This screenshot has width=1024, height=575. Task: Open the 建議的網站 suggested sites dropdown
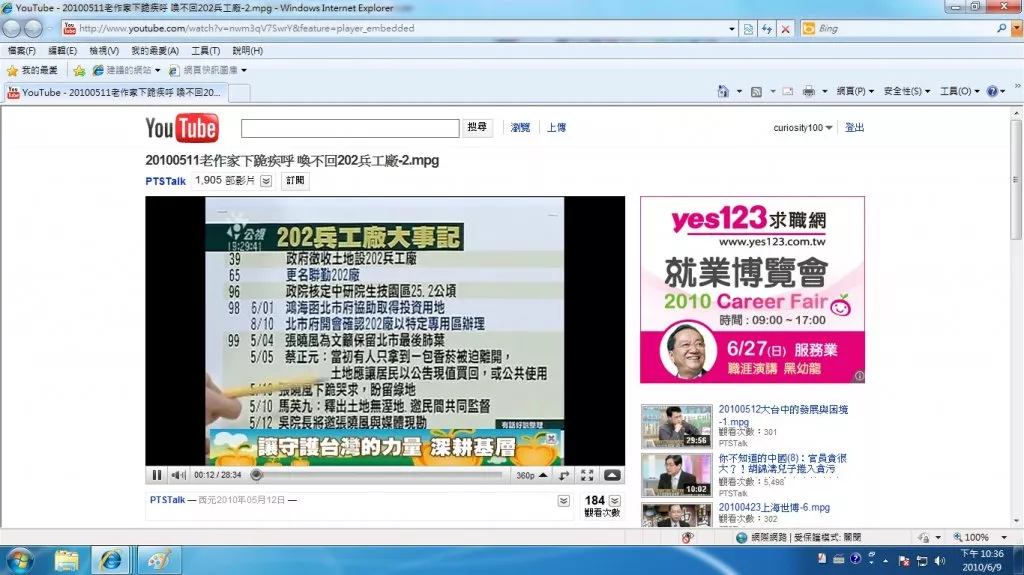pyautogui.click(x=126, y=70)
